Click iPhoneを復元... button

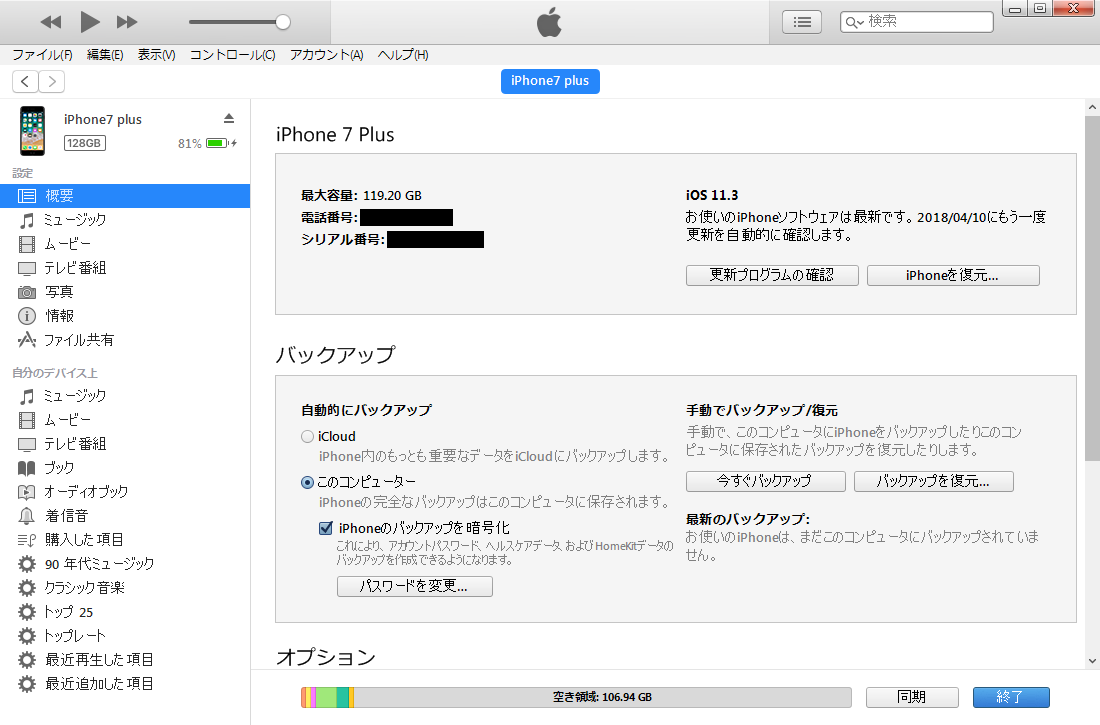953,275
